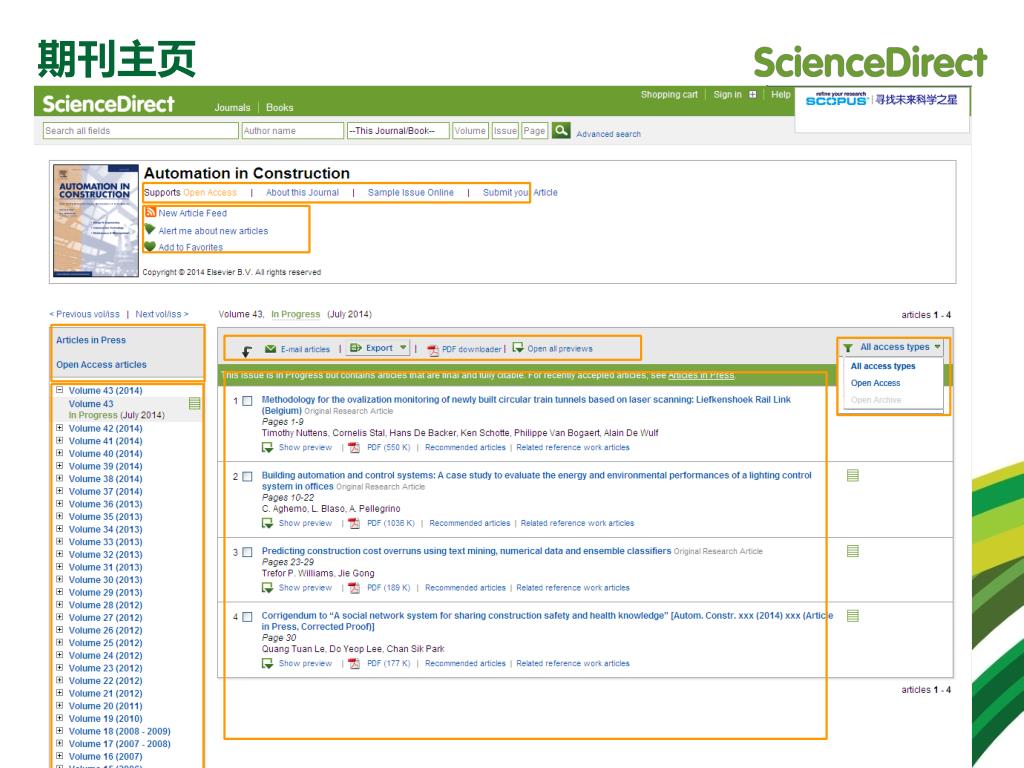
Task: Click abstract list icon beside Building automation article
Action: point(852,475)
